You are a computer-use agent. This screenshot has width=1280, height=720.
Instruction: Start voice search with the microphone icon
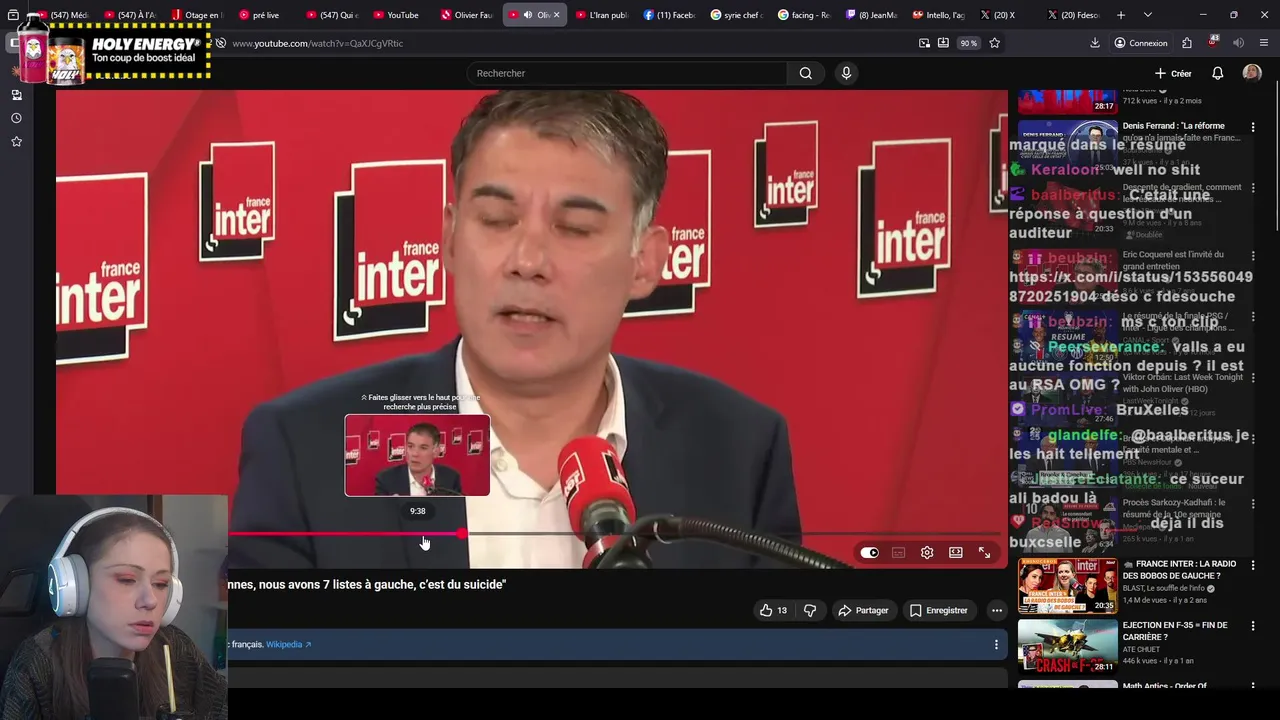(x=846, y=73)
